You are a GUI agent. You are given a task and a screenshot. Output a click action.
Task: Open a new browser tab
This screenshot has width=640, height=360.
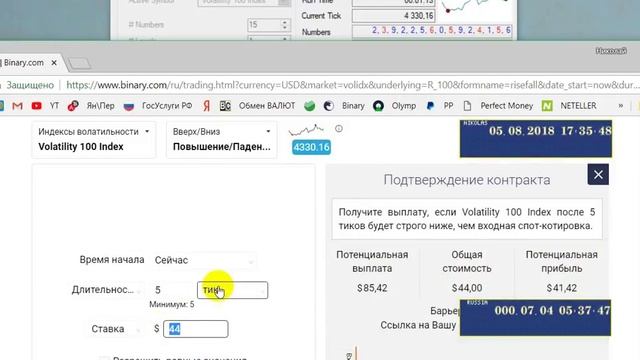(79, 63)
